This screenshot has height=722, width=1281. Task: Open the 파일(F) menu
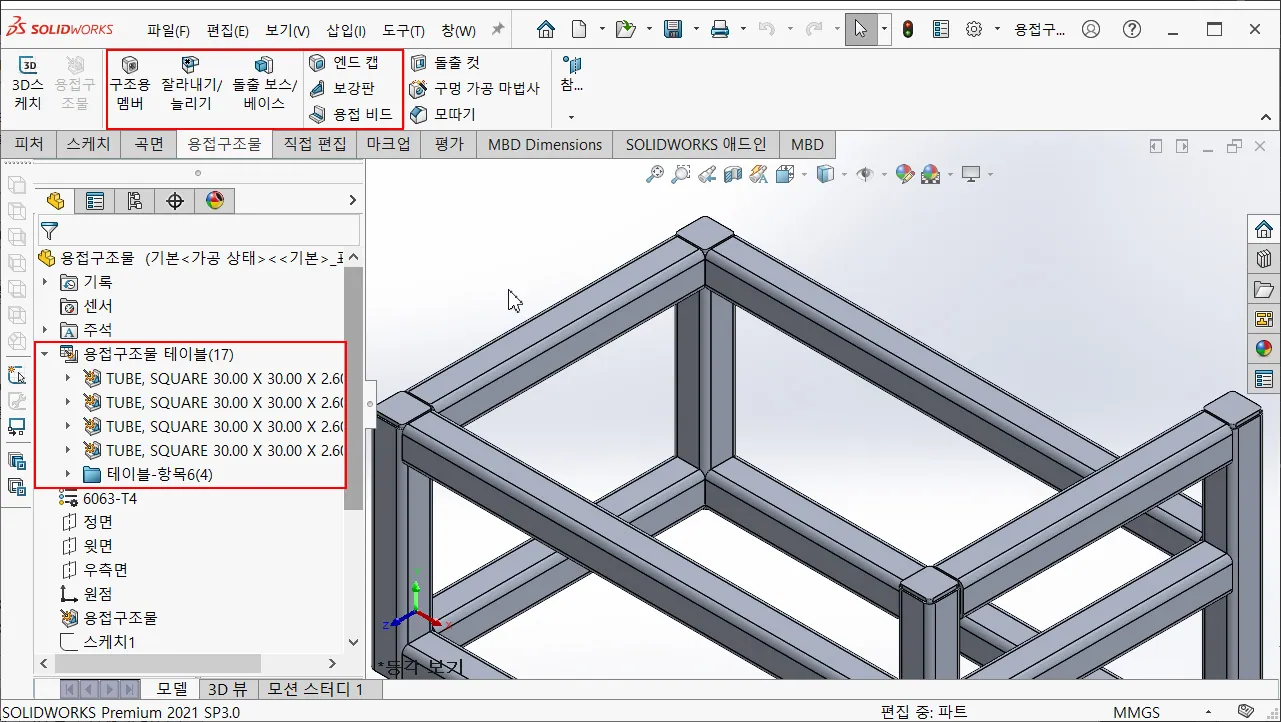coord(168,30)
